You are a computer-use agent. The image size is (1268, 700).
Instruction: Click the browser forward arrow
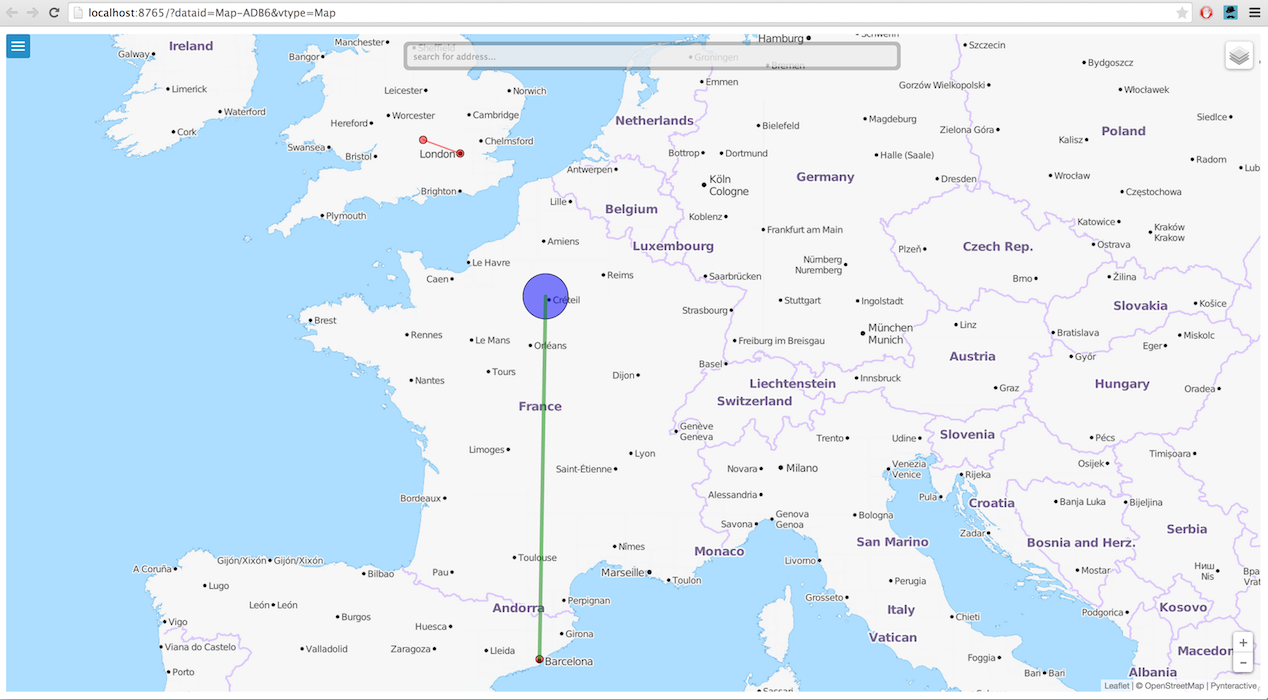33,12
